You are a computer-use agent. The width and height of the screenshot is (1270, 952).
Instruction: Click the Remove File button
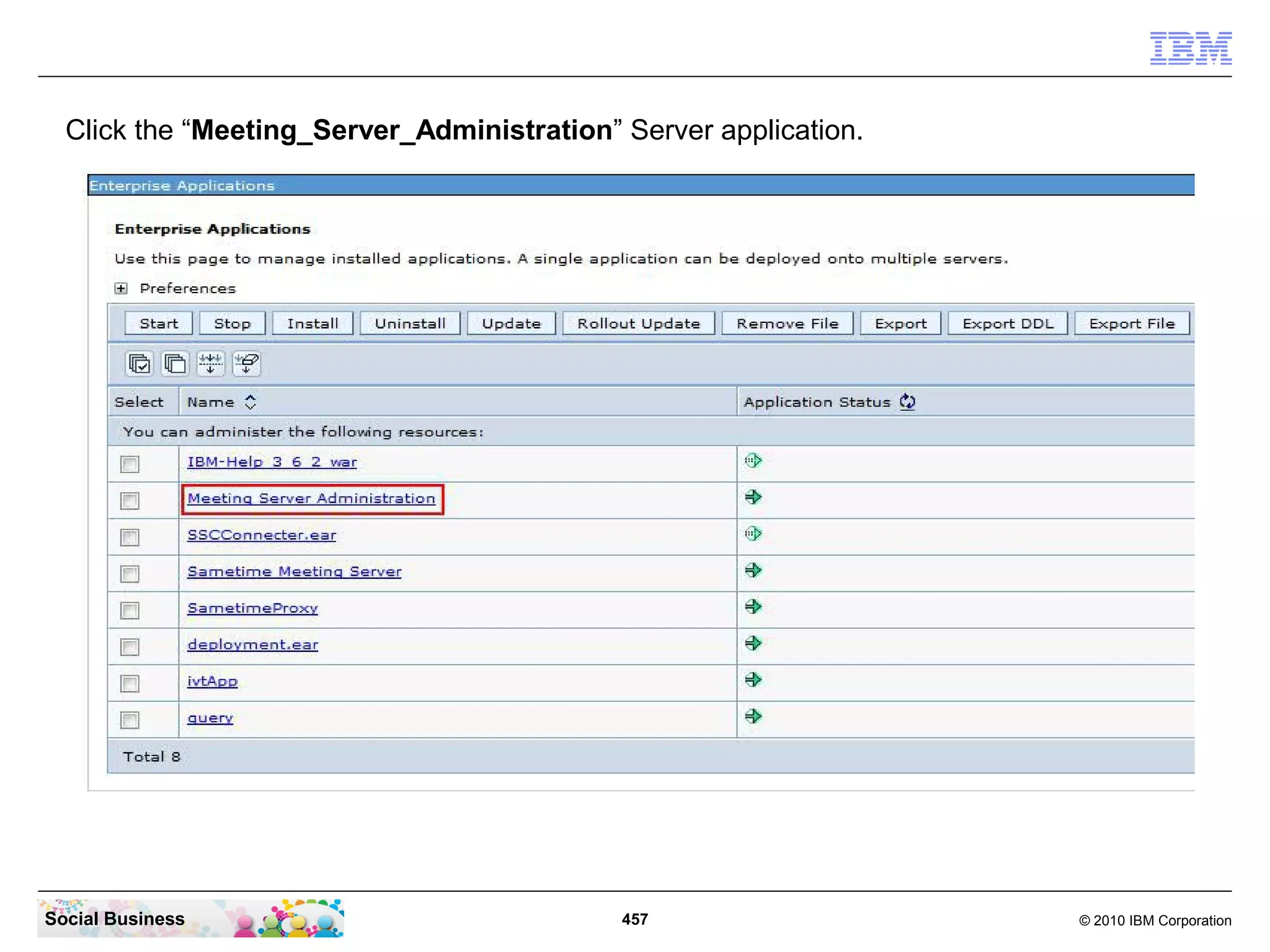pyautogui.click(x=788, y=324)
